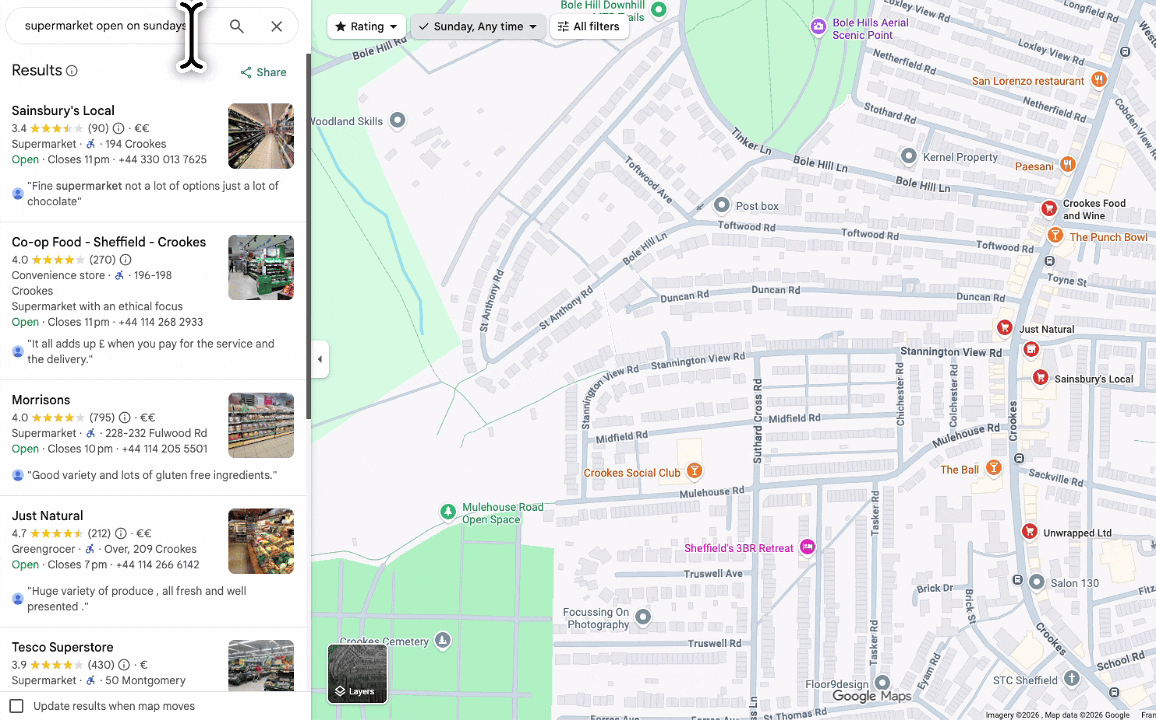Viewport: 1156px width, 720px height.
Task: Select the Sainsbury's Local map pin
Action: [1040, 377]
